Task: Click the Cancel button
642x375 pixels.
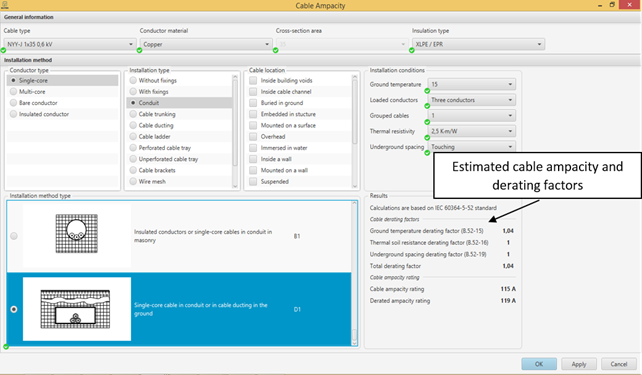Action: [x=618, y=364]
